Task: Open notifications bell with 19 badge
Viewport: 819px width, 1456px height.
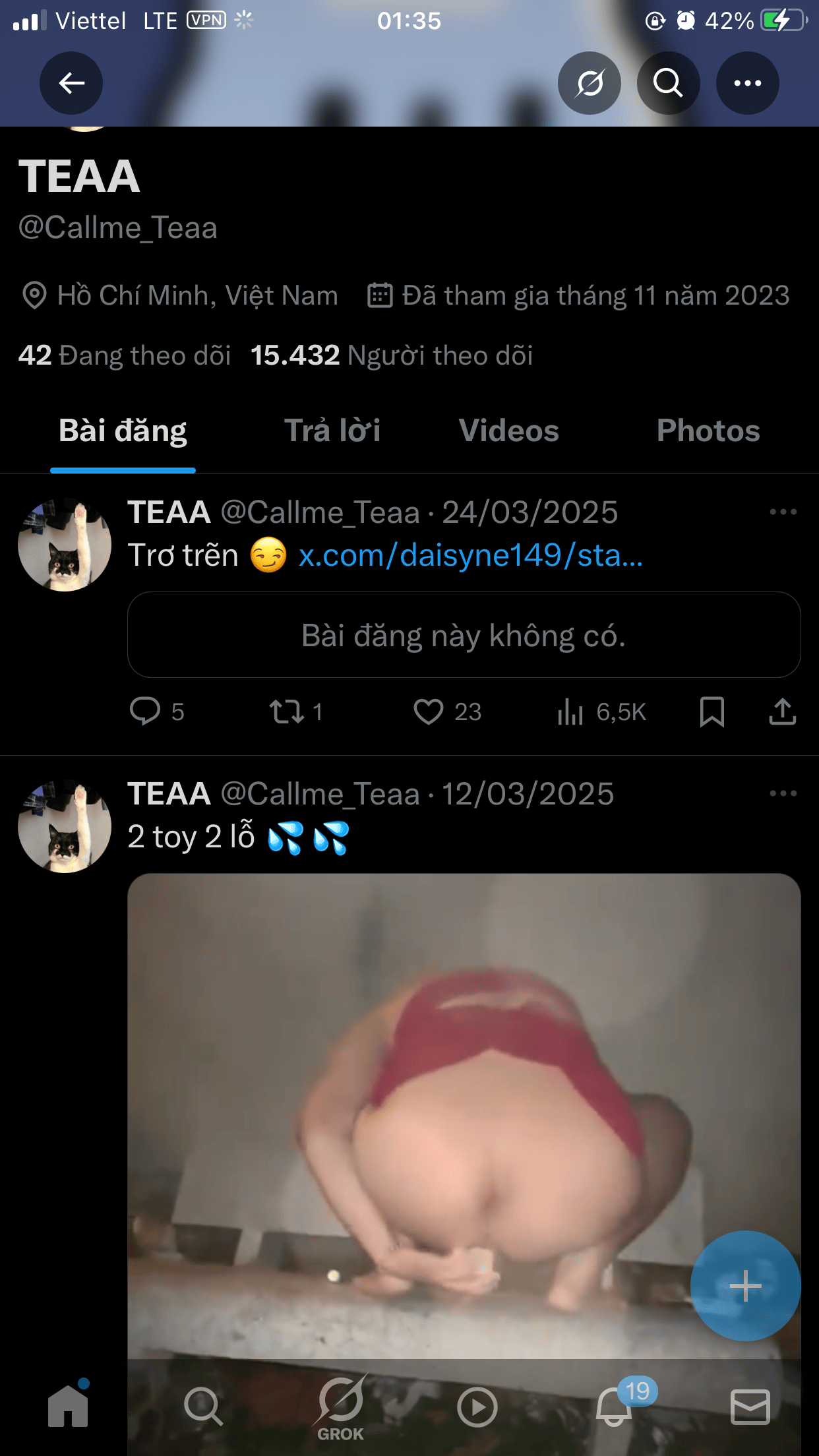Action: click(615, 1407)
